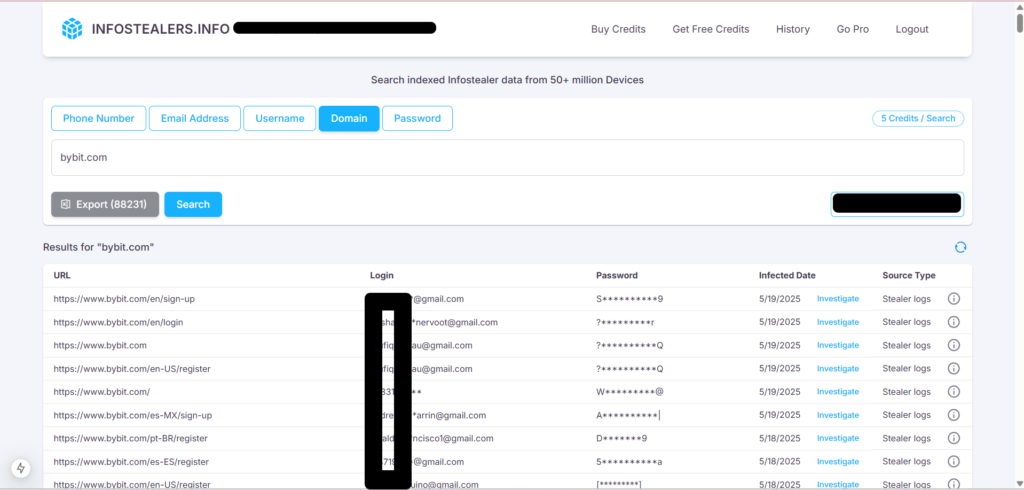Open info icon for the en/sign-up row
Viewport: 1024px width, 490px height.
coord(953,299)
